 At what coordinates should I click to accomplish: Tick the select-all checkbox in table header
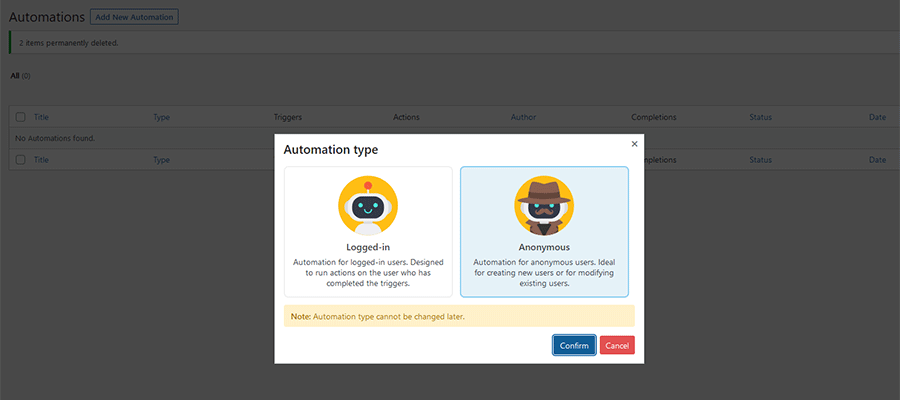(x=21, y=117)
